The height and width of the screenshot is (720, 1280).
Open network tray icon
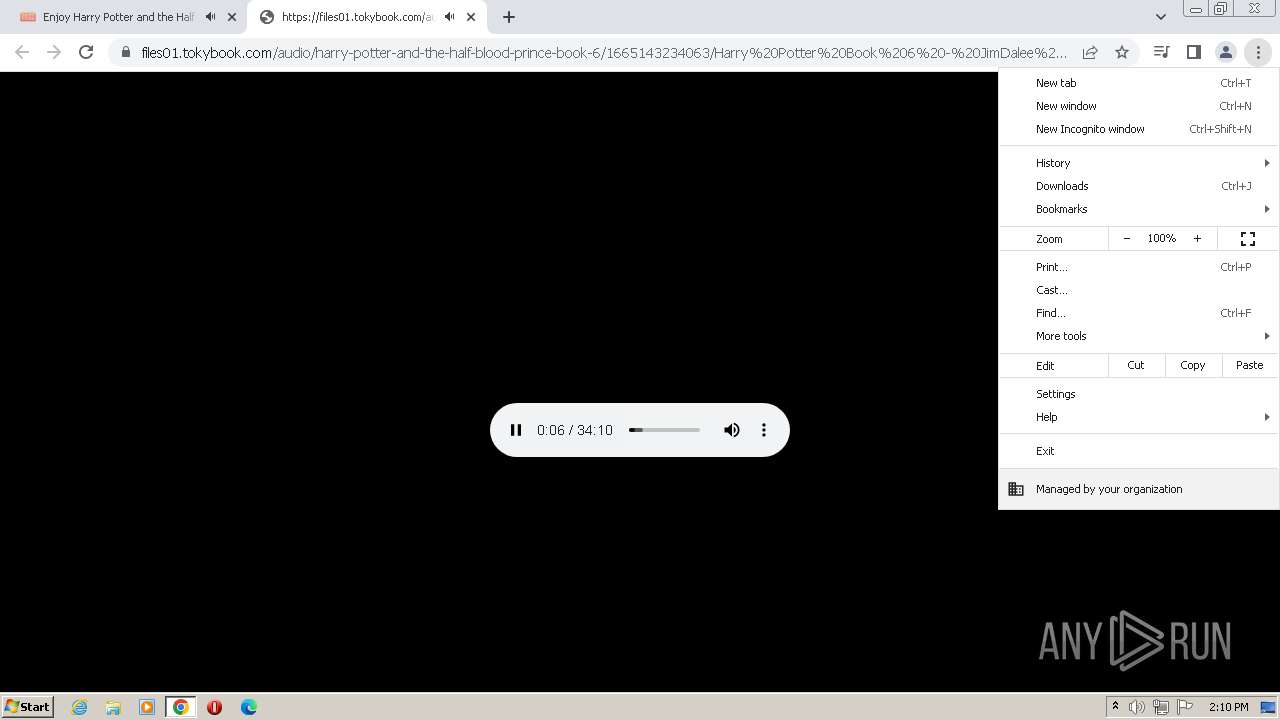[x=1161, y=707]
